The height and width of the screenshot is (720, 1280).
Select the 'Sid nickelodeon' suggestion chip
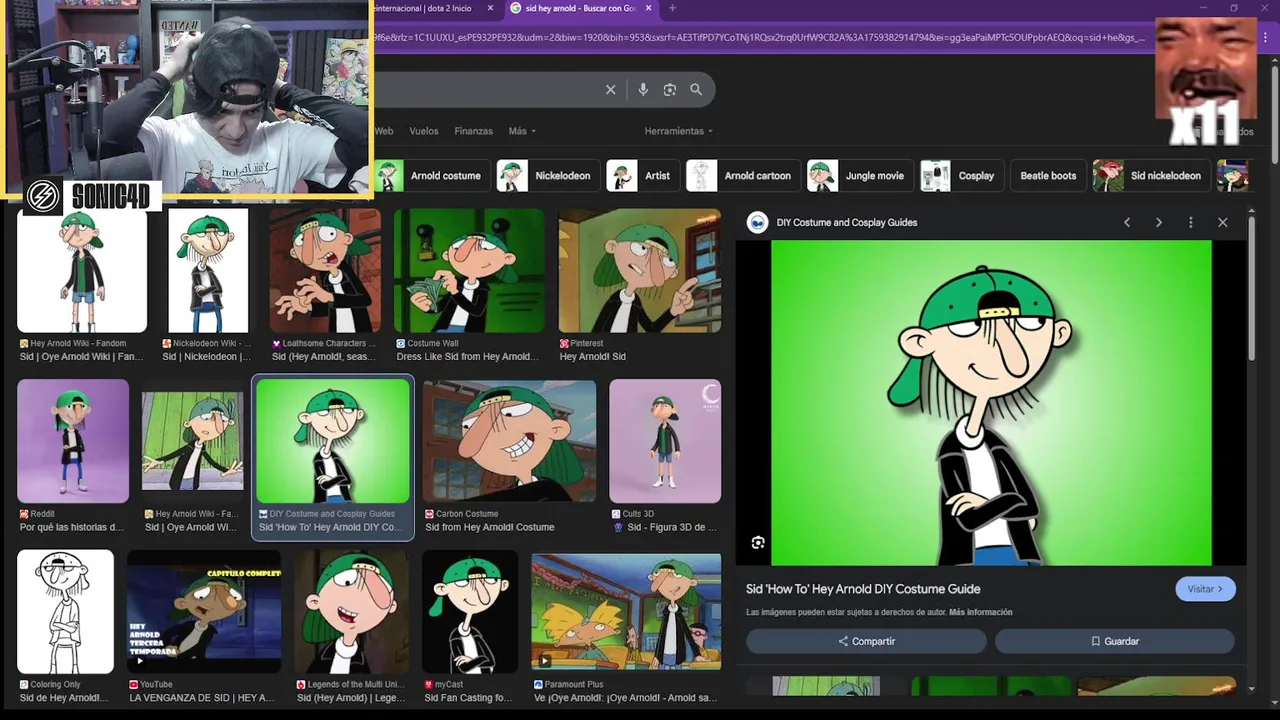1150,175
